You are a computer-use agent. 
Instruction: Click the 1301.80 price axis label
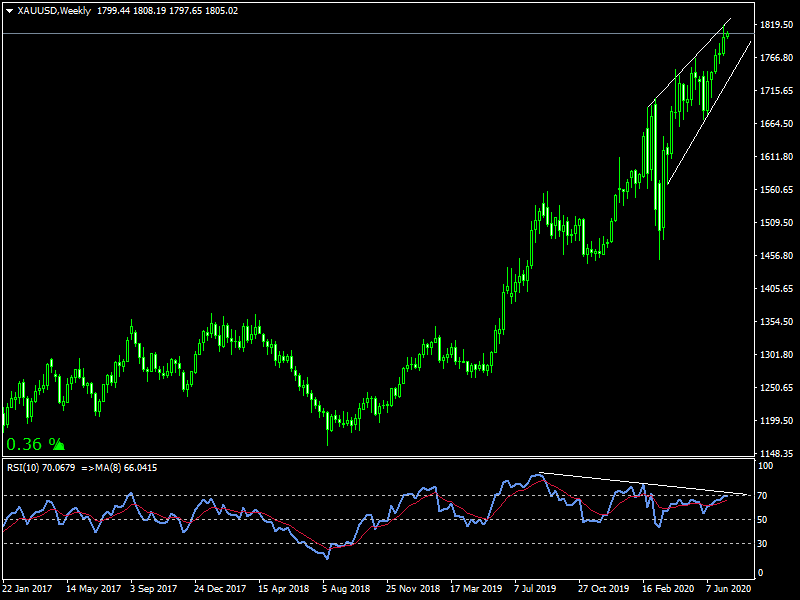pos(776,355)
